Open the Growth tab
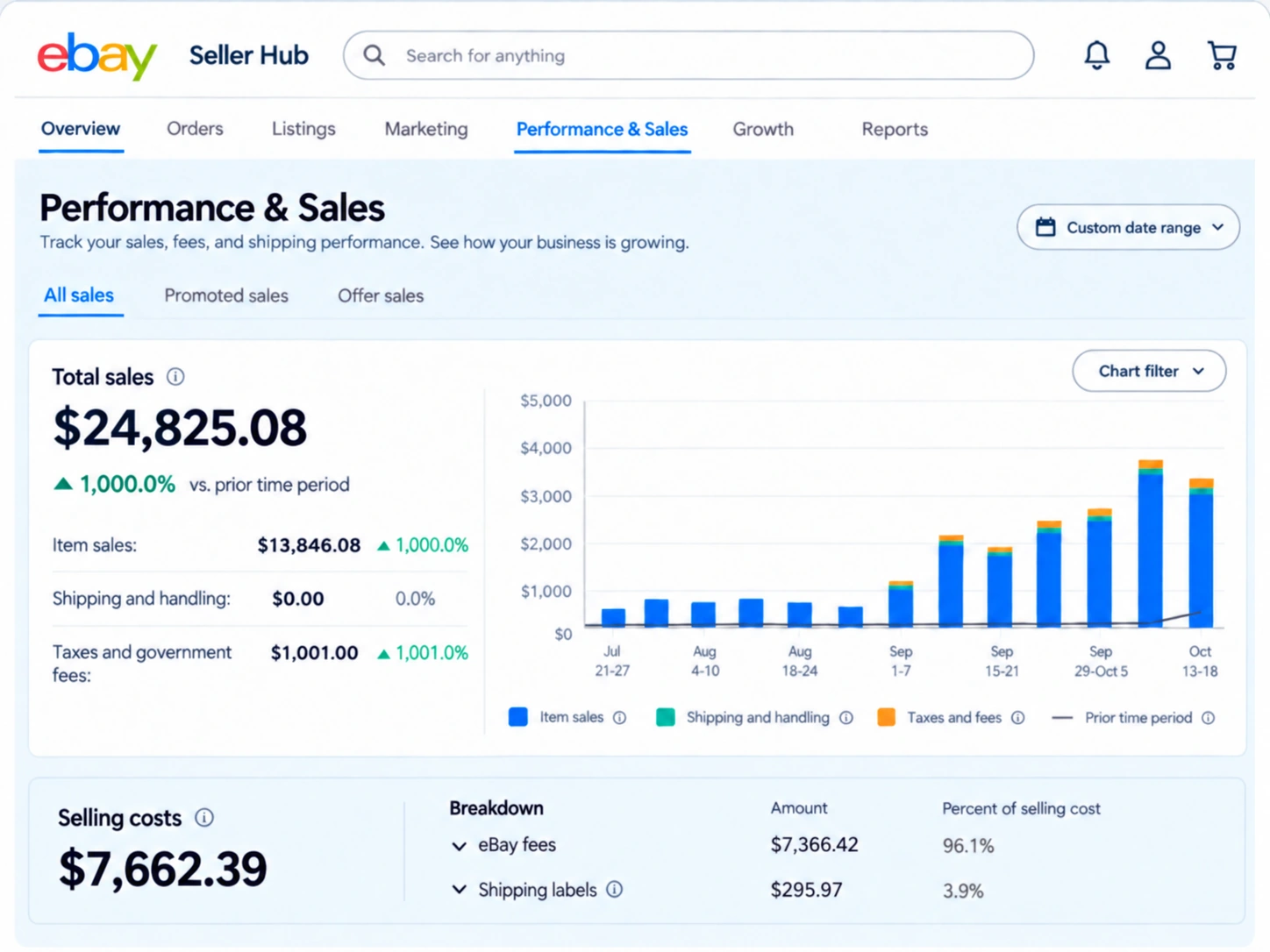This screenshot has height=952, width=1270. (763, 129)
